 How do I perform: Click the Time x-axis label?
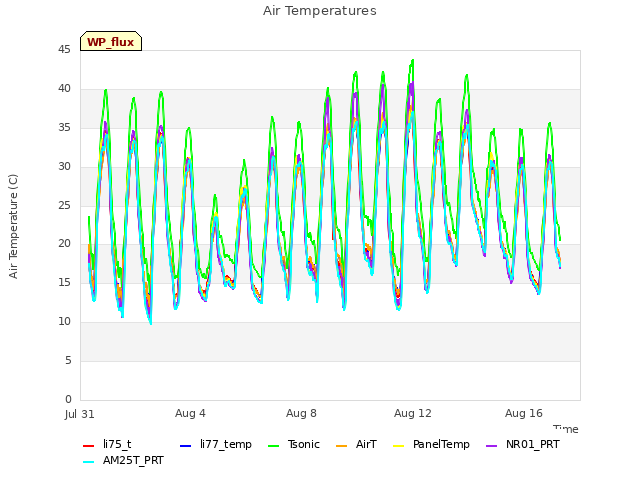click(566, 429)
